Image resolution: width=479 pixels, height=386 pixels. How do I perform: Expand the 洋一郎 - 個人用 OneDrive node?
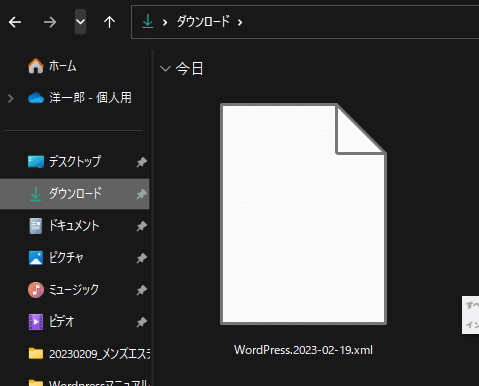pyautogui.click(x=10, y=98)
